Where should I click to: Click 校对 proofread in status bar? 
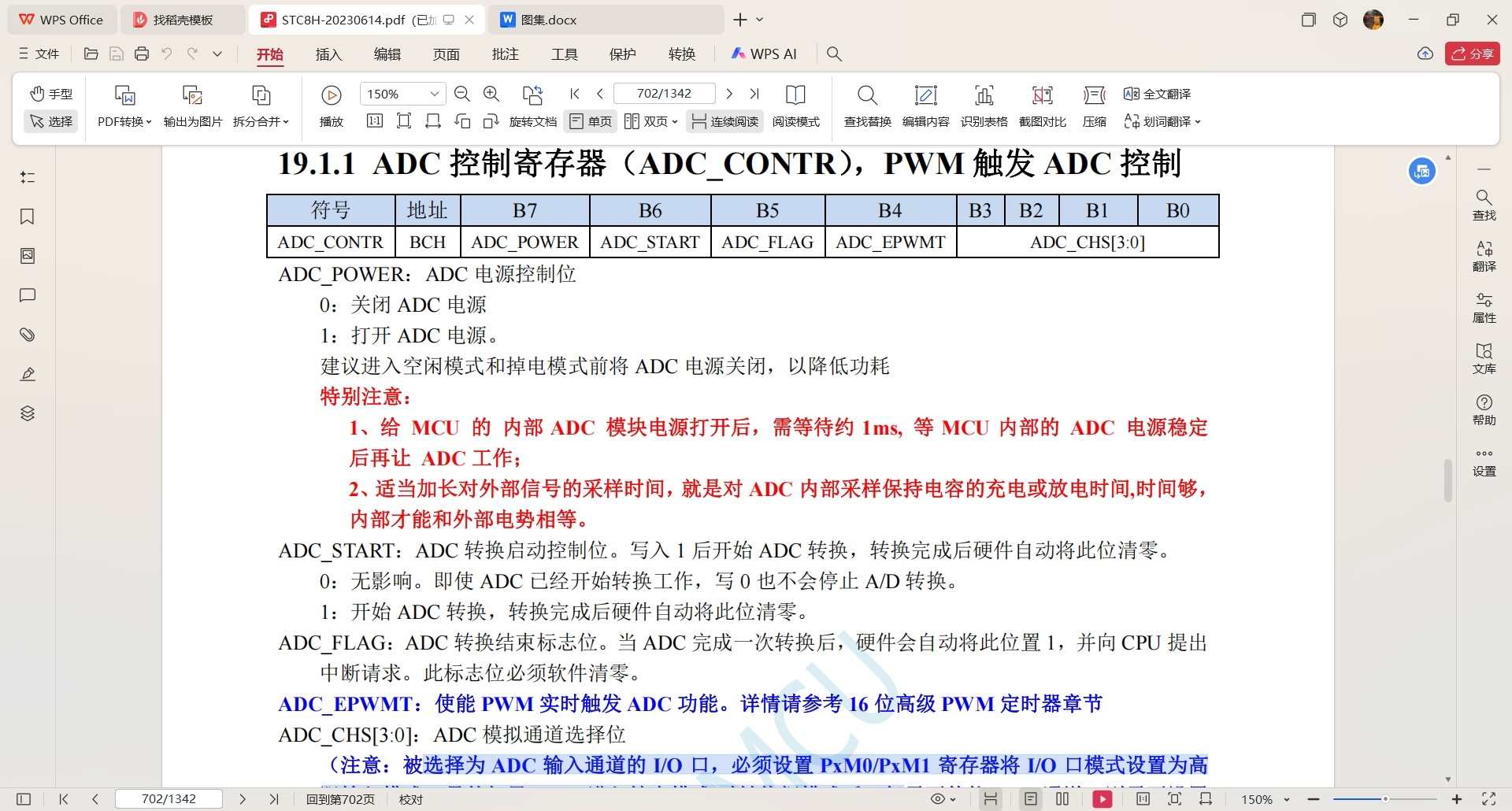411,799
